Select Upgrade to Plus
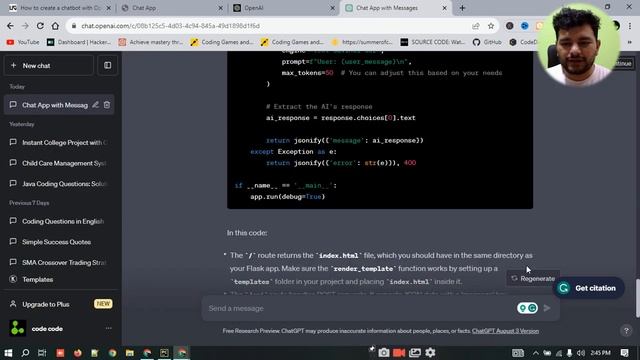The height and width of the screenshot is (360, 640). pos(60,304)
